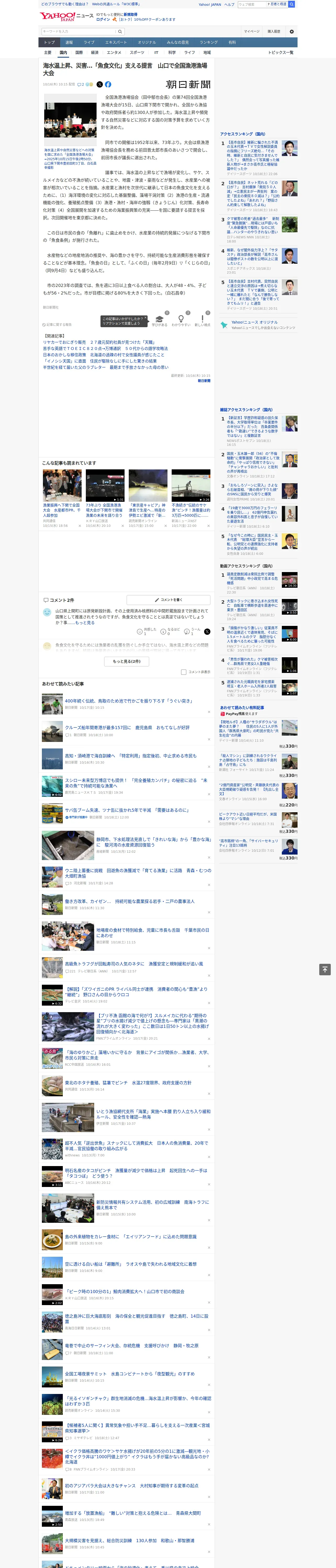Open article サバ缶ブーム失速
This screenshot has height=1568, width=336.
coord(127,811)
